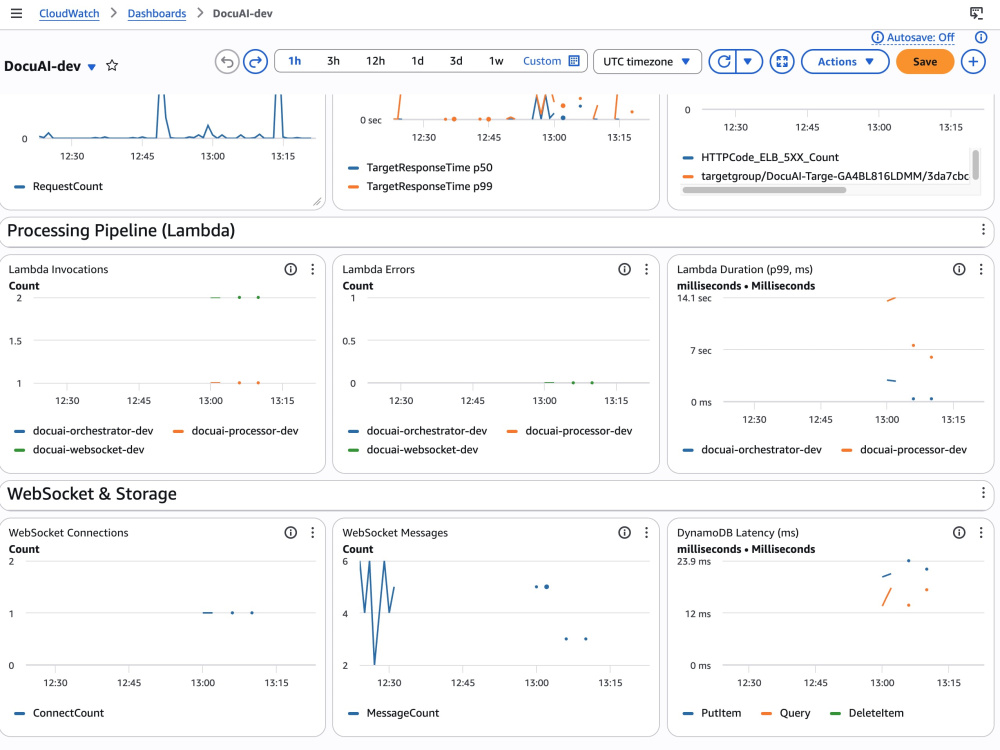The width and height of the screenshot is (1000, 750).
Task: Click the undo arrow button
Action: click(227, 62)
